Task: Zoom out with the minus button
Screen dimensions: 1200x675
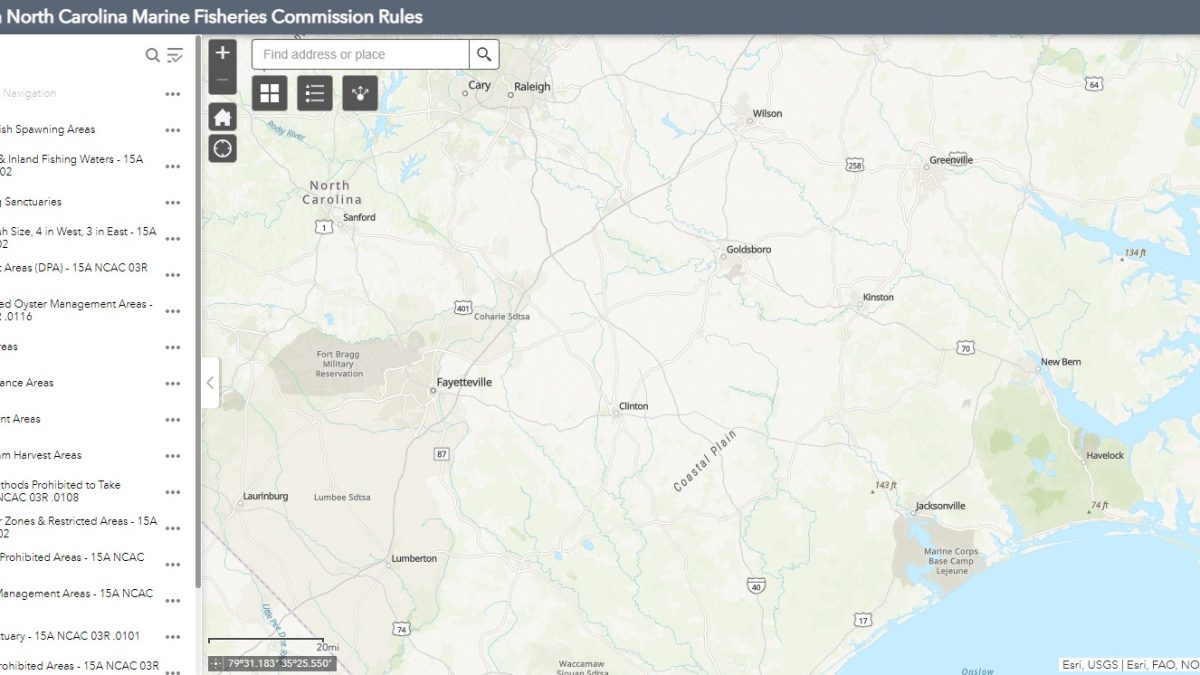Action: 222,80
